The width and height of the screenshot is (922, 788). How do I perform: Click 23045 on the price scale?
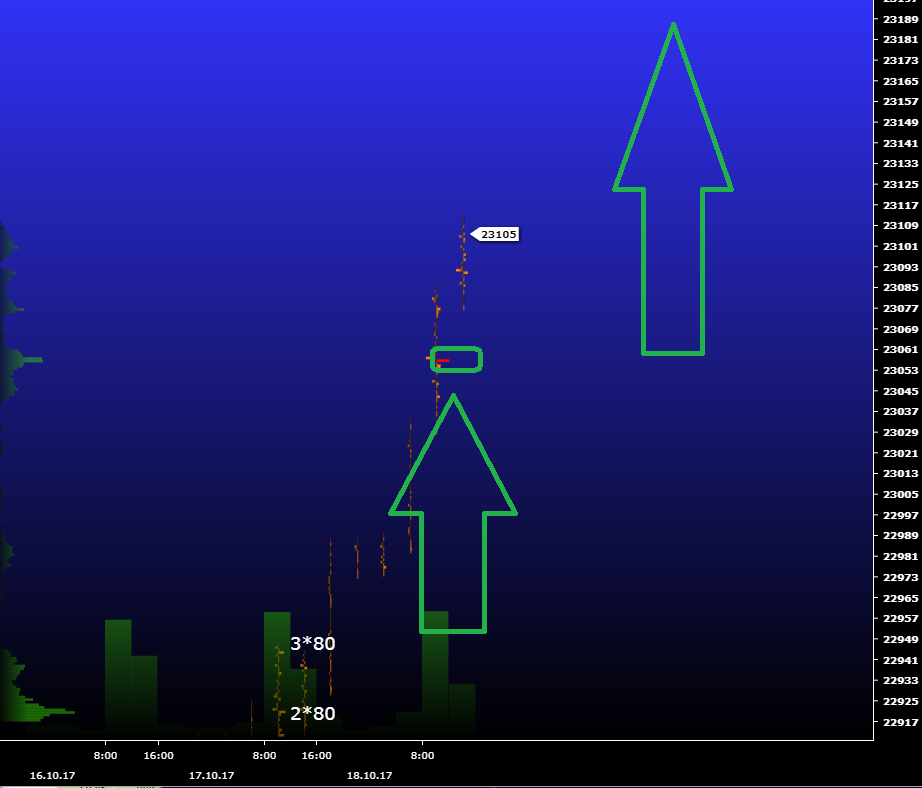click(x=900, y=391)
